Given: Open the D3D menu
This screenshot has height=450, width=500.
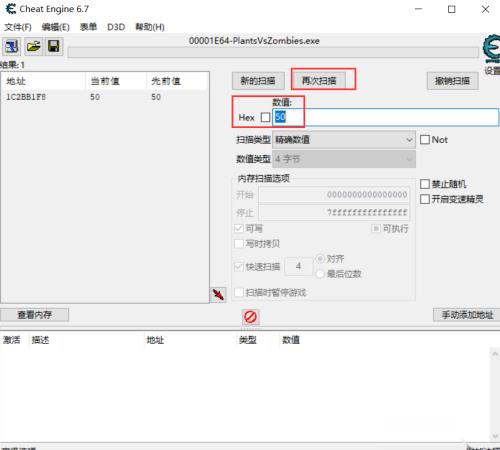Looking at the screenshot, I should point(116,27).
